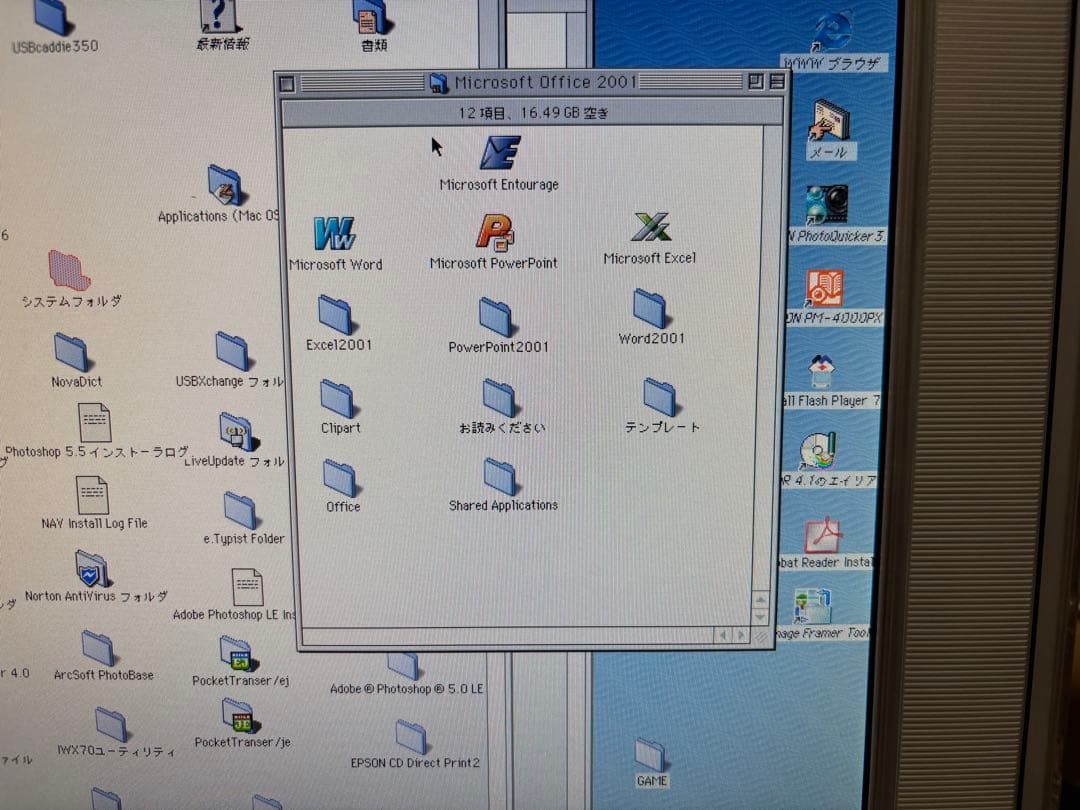
Task: Open the Clipart folder
Action: click(x=338, y=399)
